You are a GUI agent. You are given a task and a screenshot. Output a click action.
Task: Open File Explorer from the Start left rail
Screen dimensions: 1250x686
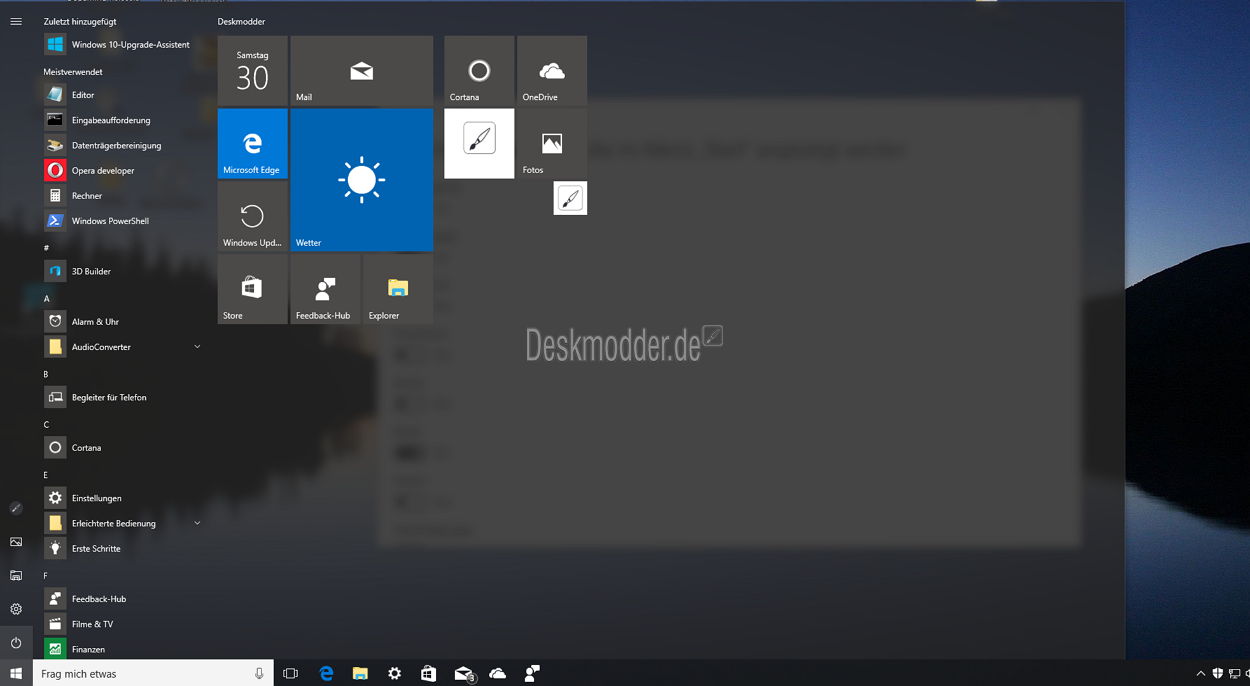click(16, 575)
